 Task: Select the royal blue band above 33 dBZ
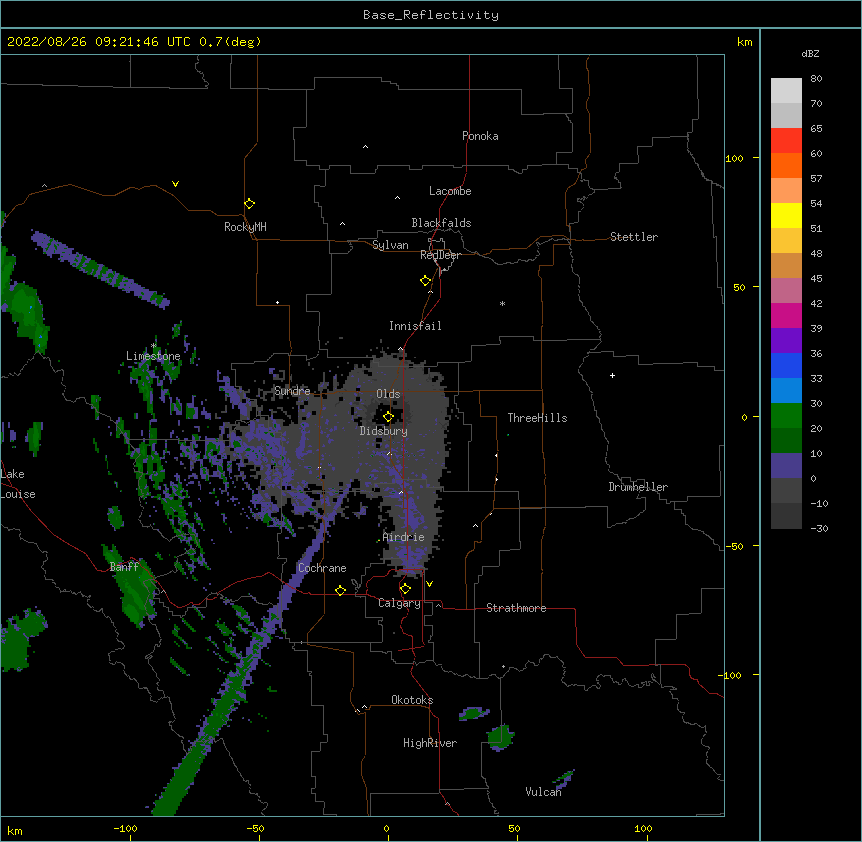786,365
